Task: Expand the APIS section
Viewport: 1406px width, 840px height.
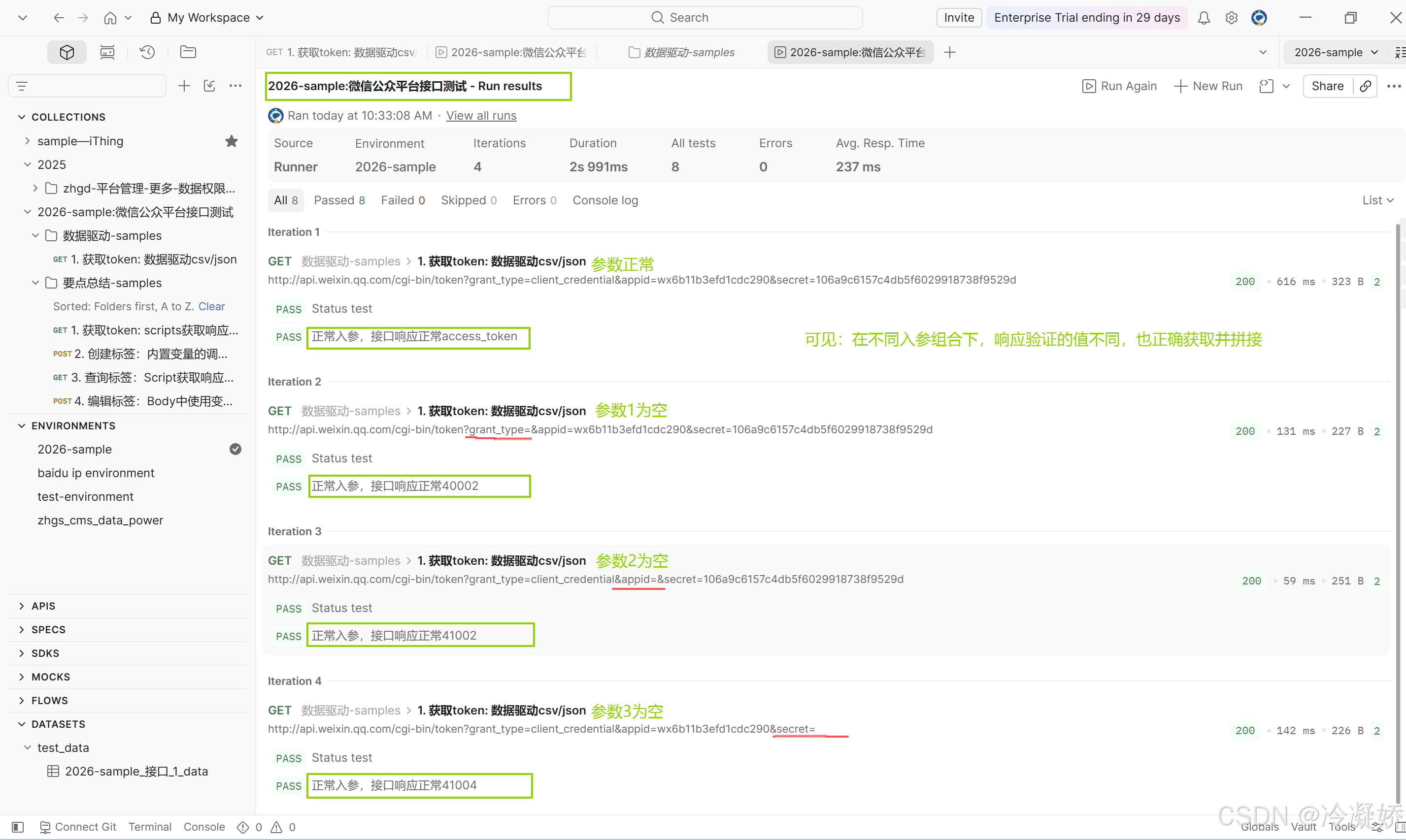Action: tap(22, 606)
